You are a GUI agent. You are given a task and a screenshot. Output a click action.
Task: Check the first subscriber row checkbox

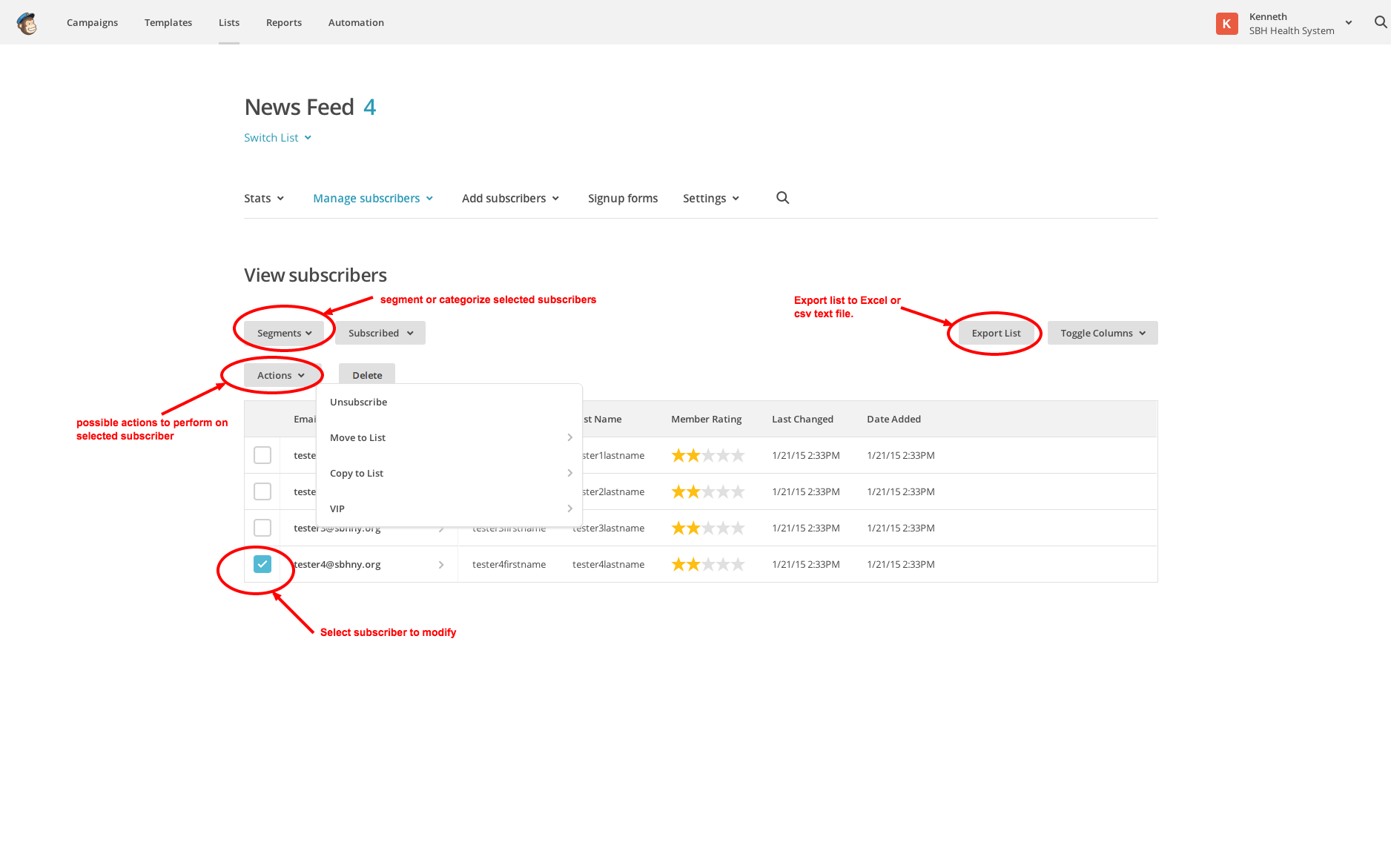point(262,455)
